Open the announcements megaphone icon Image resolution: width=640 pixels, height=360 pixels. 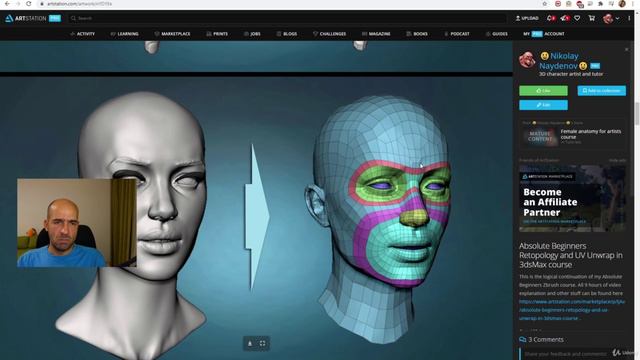564,18
